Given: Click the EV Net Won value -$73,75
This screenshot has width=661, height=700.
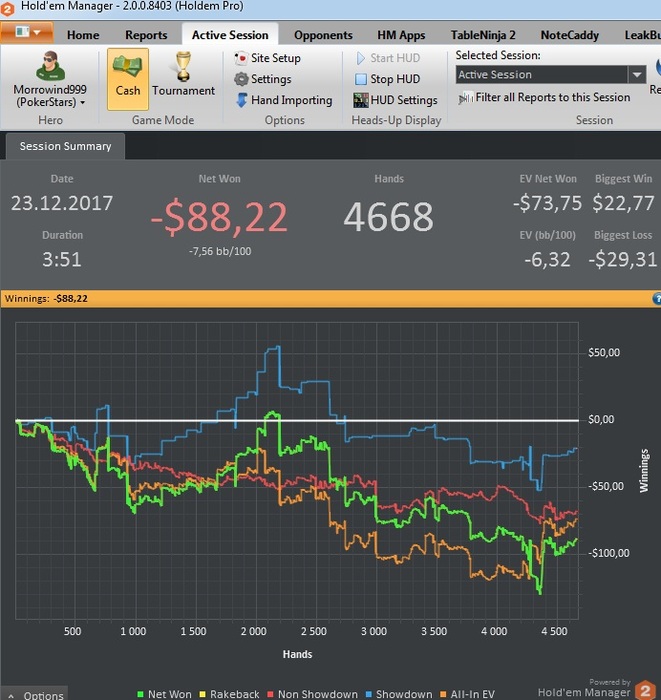Looking at the screenshot, I should click(x=548, y=204).
